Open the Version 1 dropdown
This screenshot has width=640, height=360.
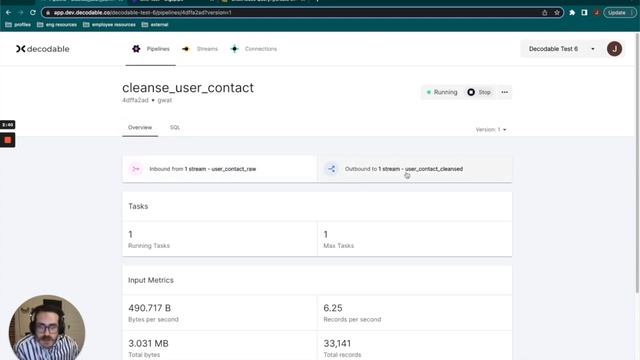491,130
